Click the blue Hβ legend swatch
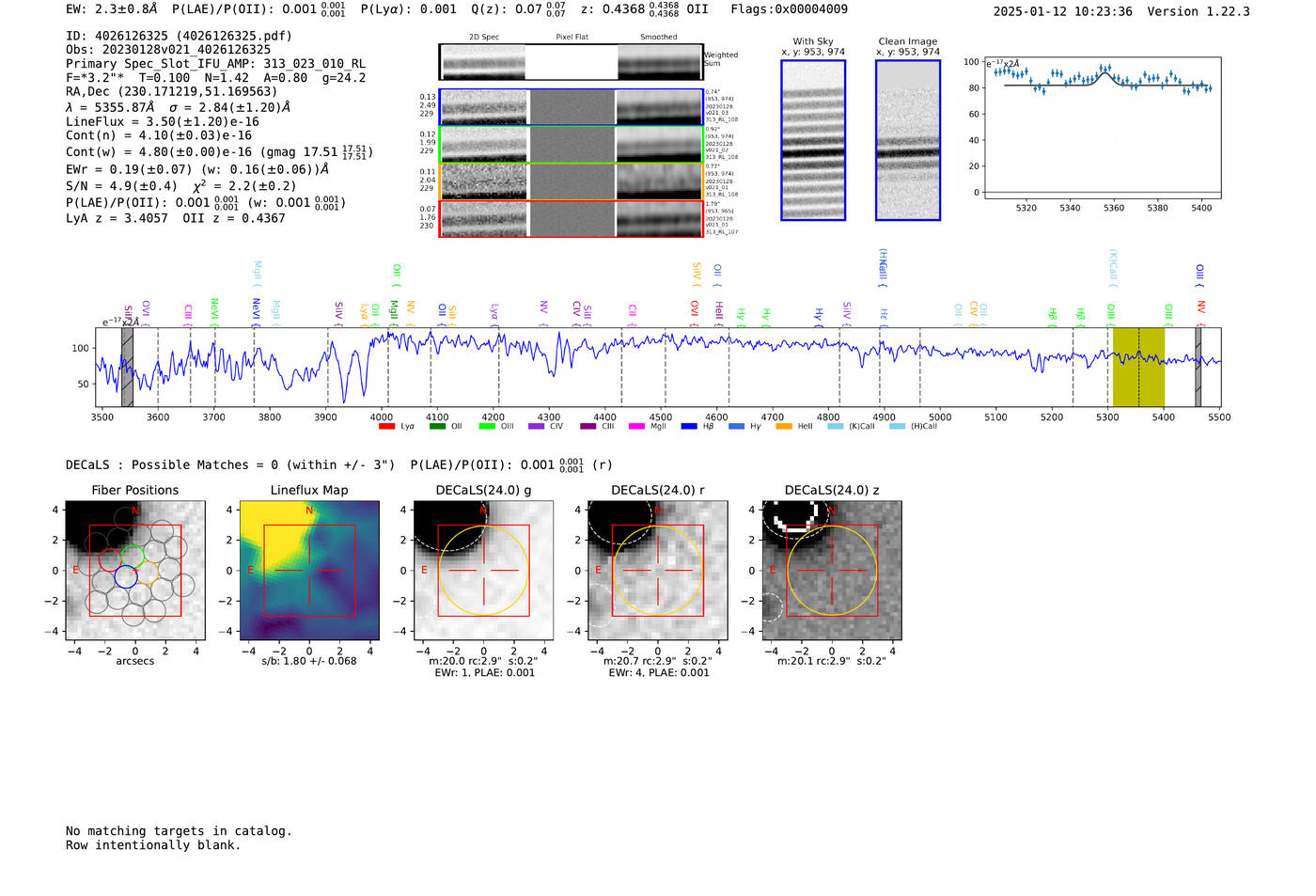The height and width of the screenshot is (896, 1316). (689, 427)
